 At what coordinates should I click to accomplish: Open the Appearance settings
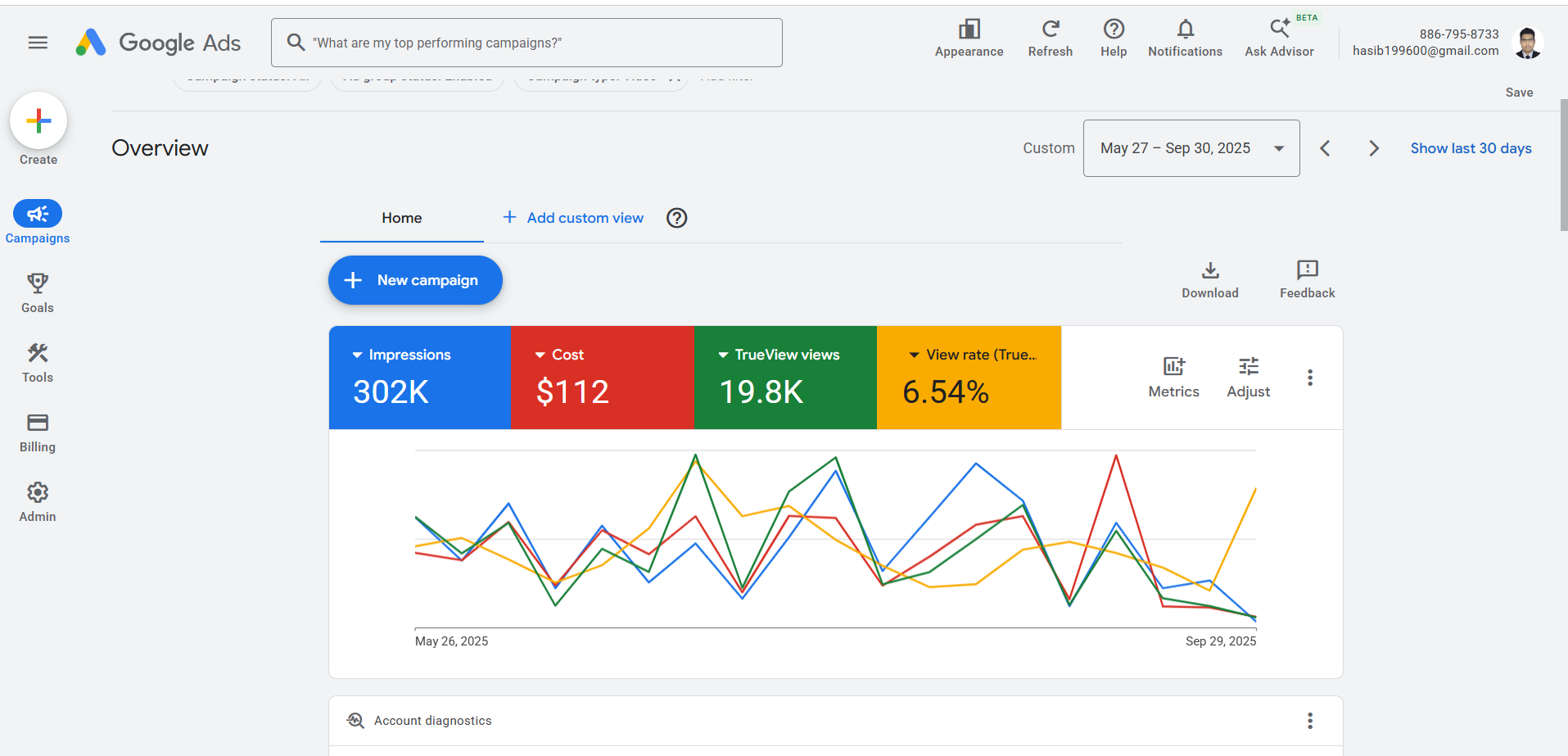(969, 38)
